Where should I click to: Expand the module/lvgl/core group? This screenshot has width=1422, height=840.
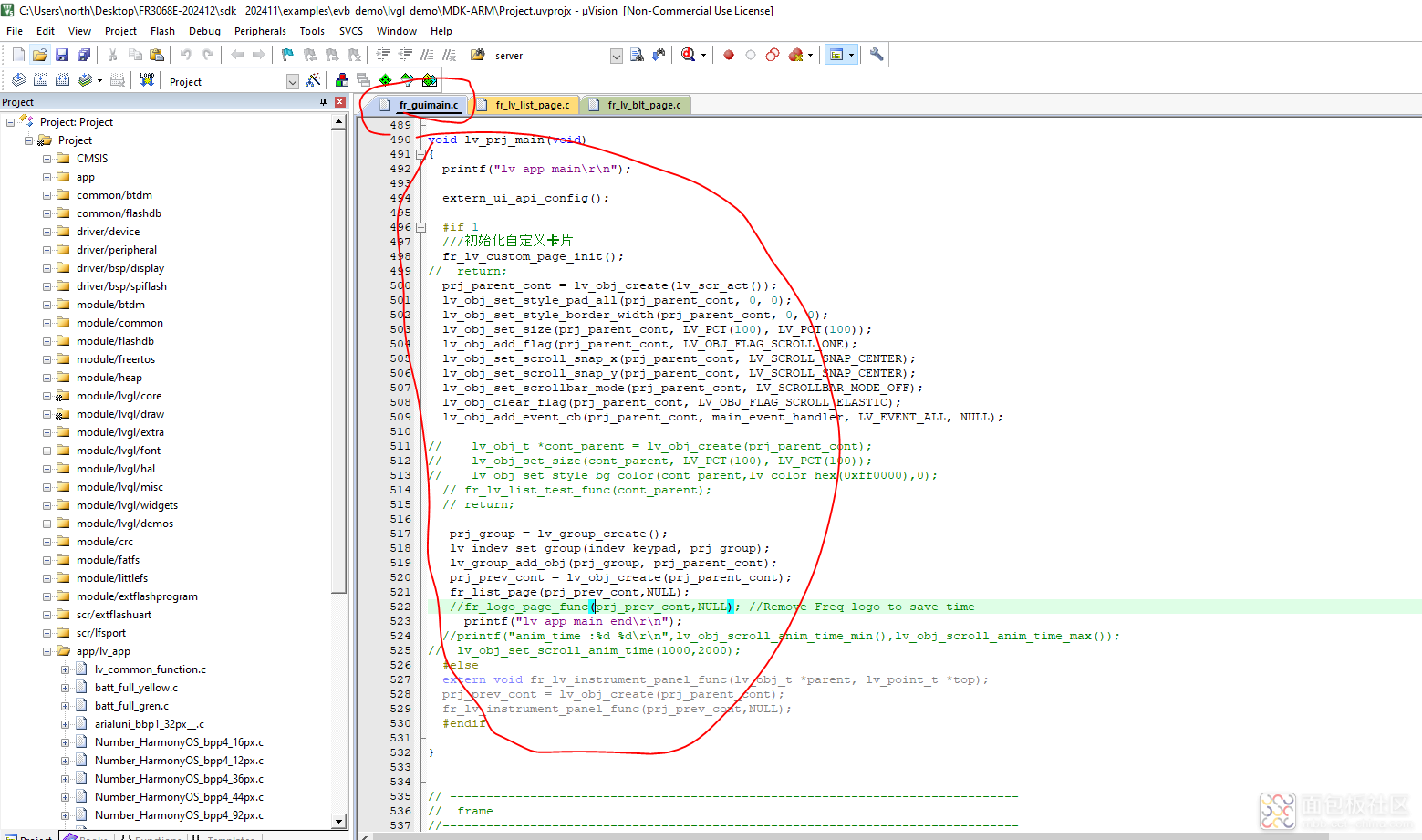point(47,396)
